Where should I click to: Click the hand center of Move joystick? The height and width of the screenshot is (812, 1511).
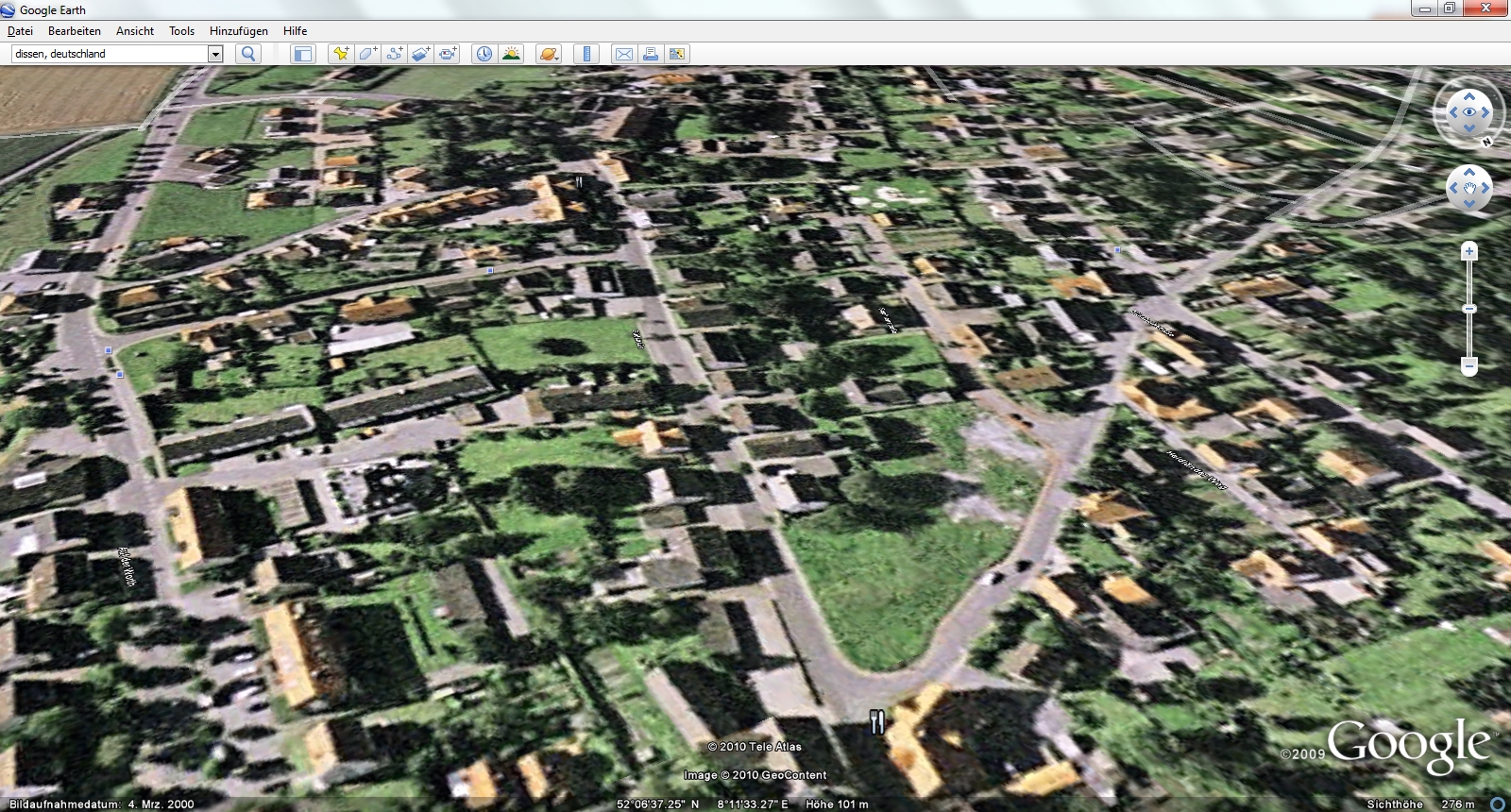point(1469,188)
